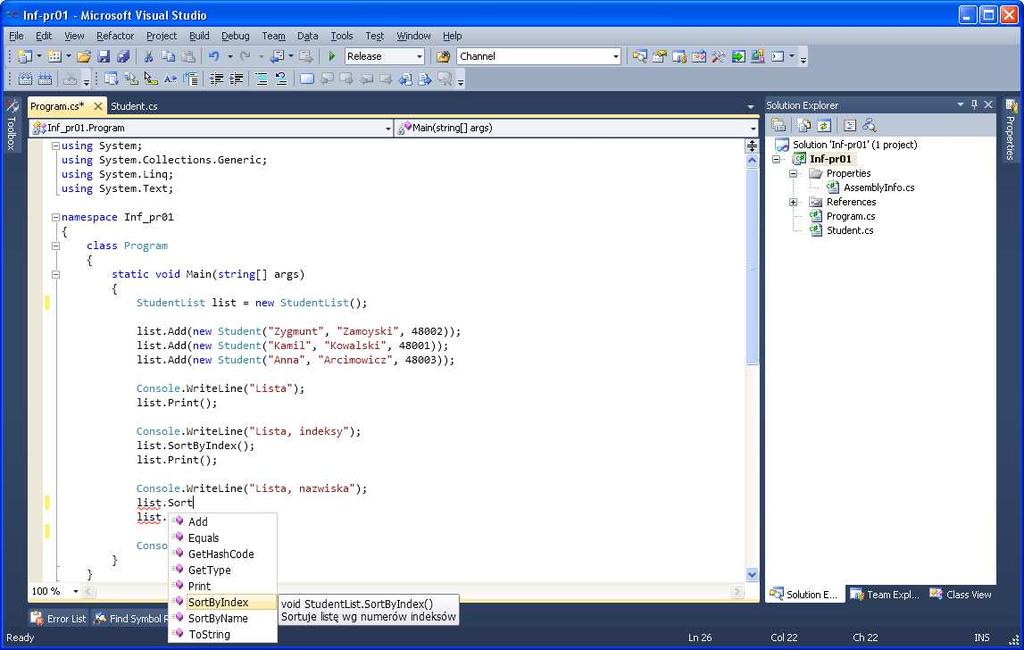This screenshot has height=650, width=1024.
Task: Select Program.cs in the solution tree
Action: pyautogui.click(x=850, y=216)
